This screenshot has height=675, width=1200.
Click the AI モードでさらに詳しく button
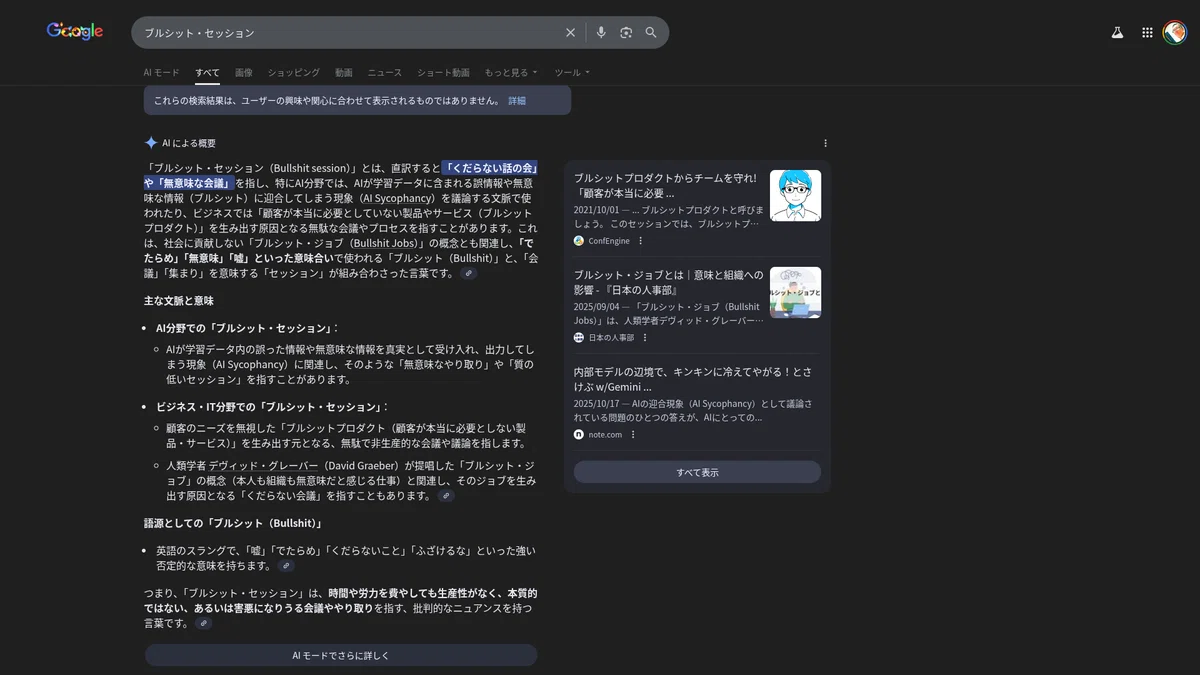(341, 656)
